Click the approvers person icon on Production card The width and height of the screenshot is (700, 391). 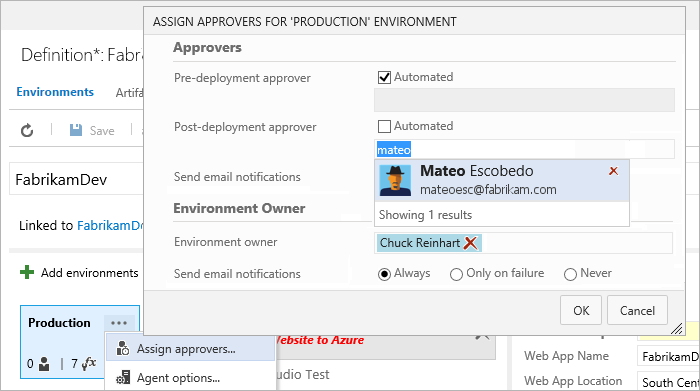click(44, 364)
